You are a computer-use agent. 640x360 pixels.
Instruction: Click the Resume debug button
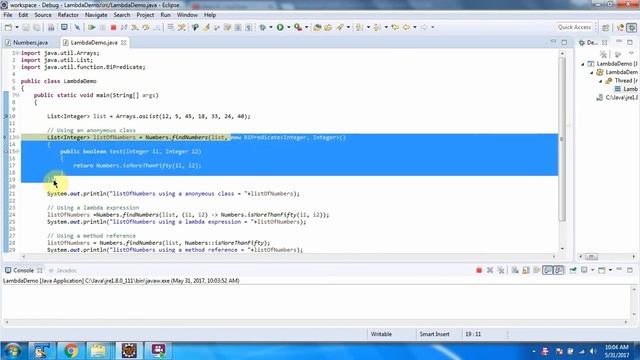pos(92,27)
